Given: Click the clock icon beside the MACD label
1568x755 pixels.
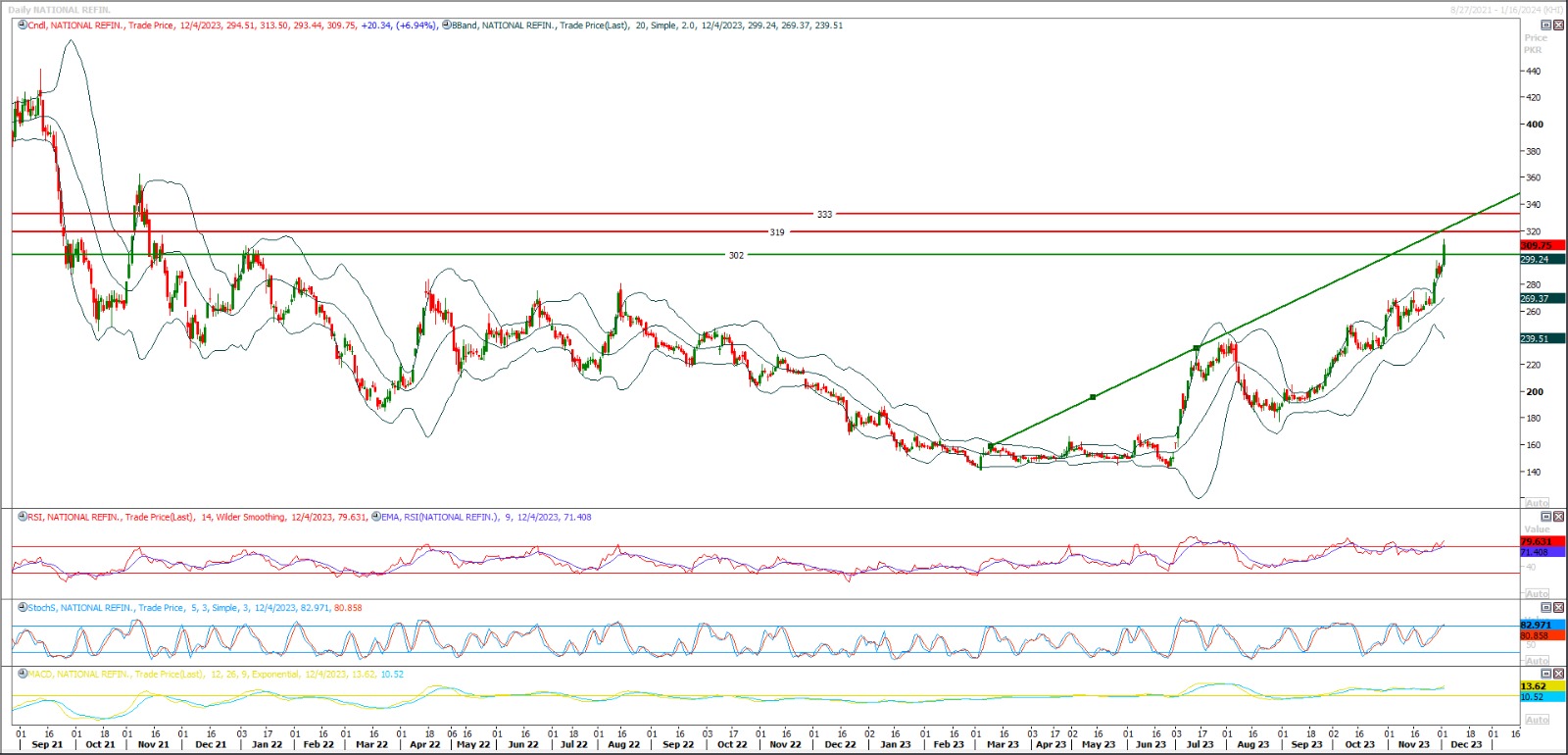Looking at the screenshot, I should [x=23, y=675].
